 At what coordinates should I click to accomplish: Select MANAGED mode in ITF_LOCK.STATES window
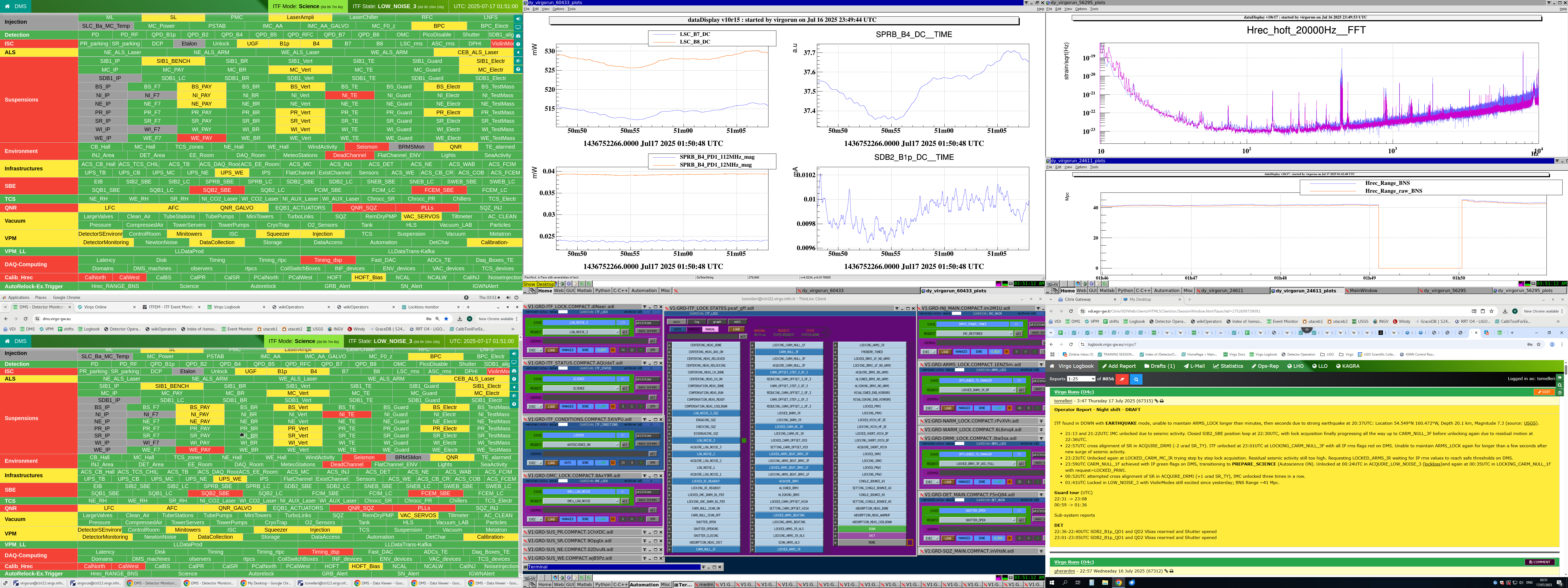coord(694,329)
